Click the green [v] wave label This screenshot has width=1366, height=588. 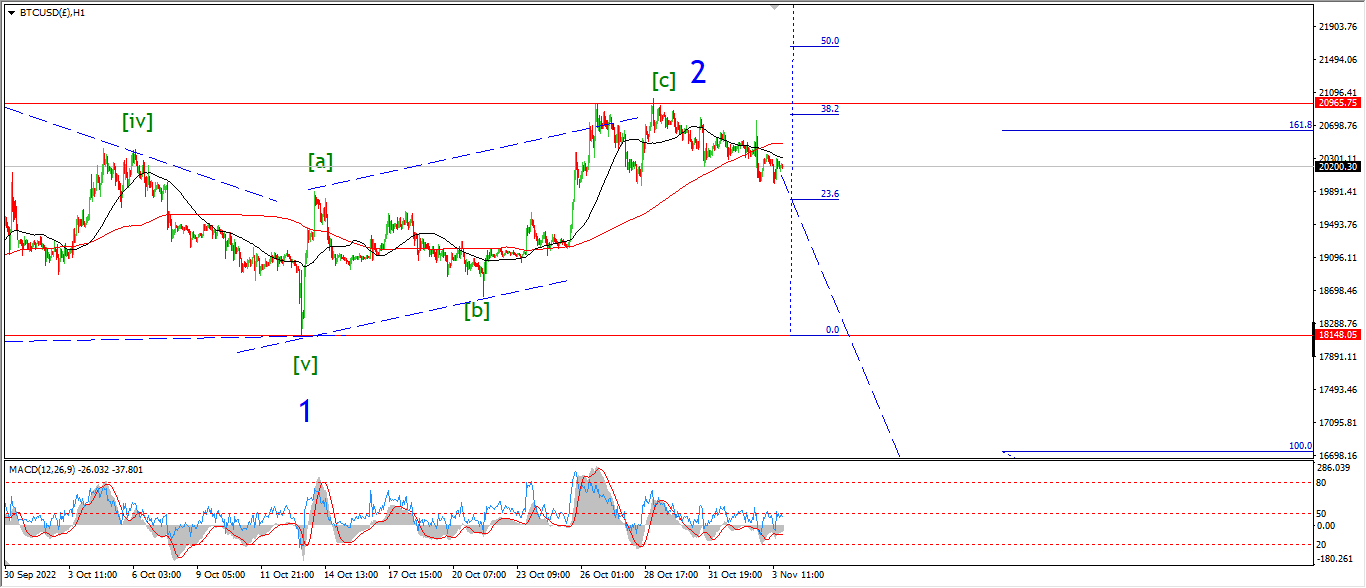coord(305,364)
